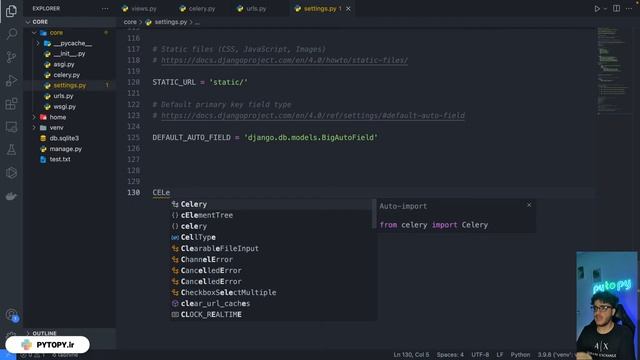Change UTF-8 encoding in status bar
This screenshot has height=360, width=640.
tap(480, 355)
